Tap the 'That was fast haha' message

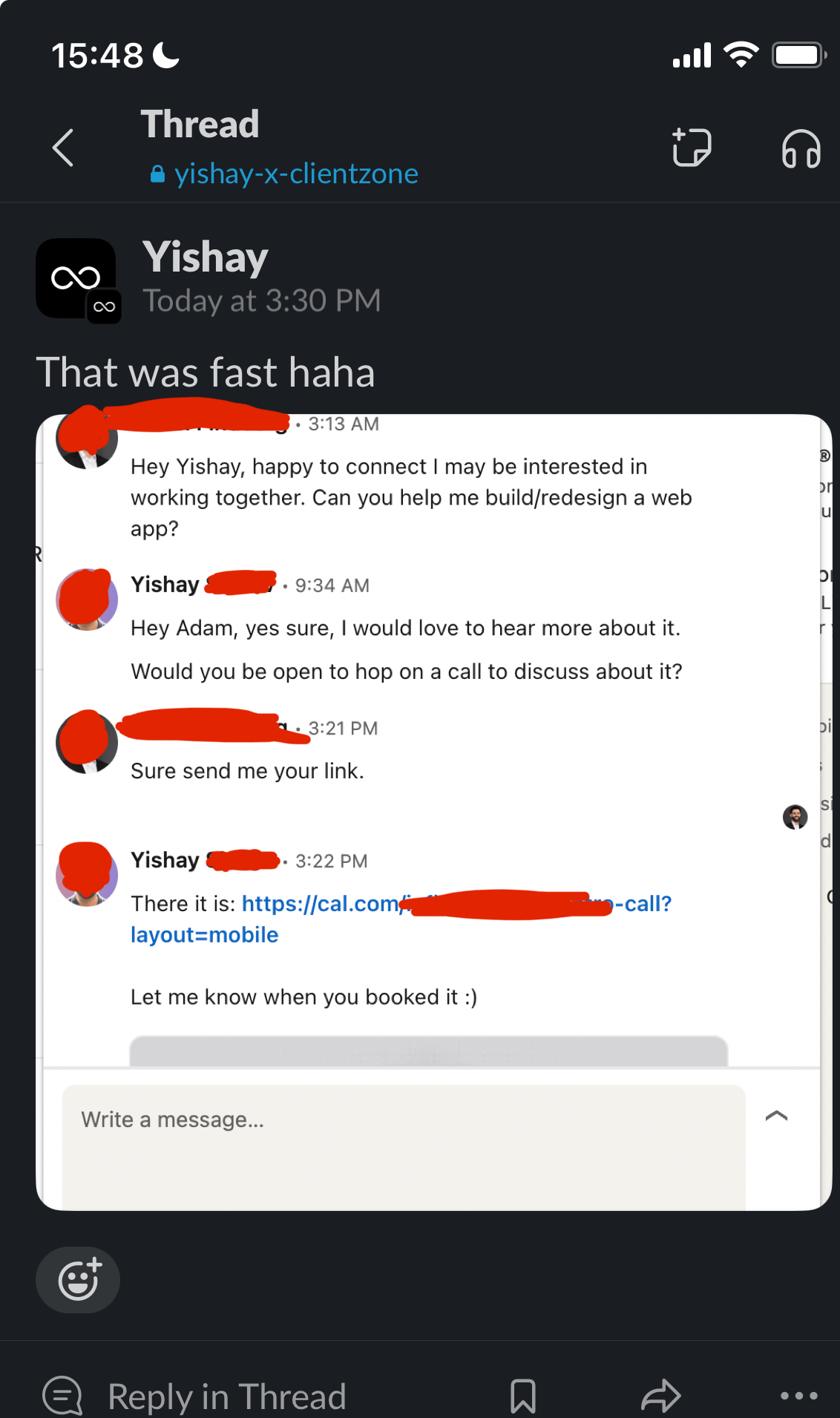pyautogui.click(x=206, y=372)
